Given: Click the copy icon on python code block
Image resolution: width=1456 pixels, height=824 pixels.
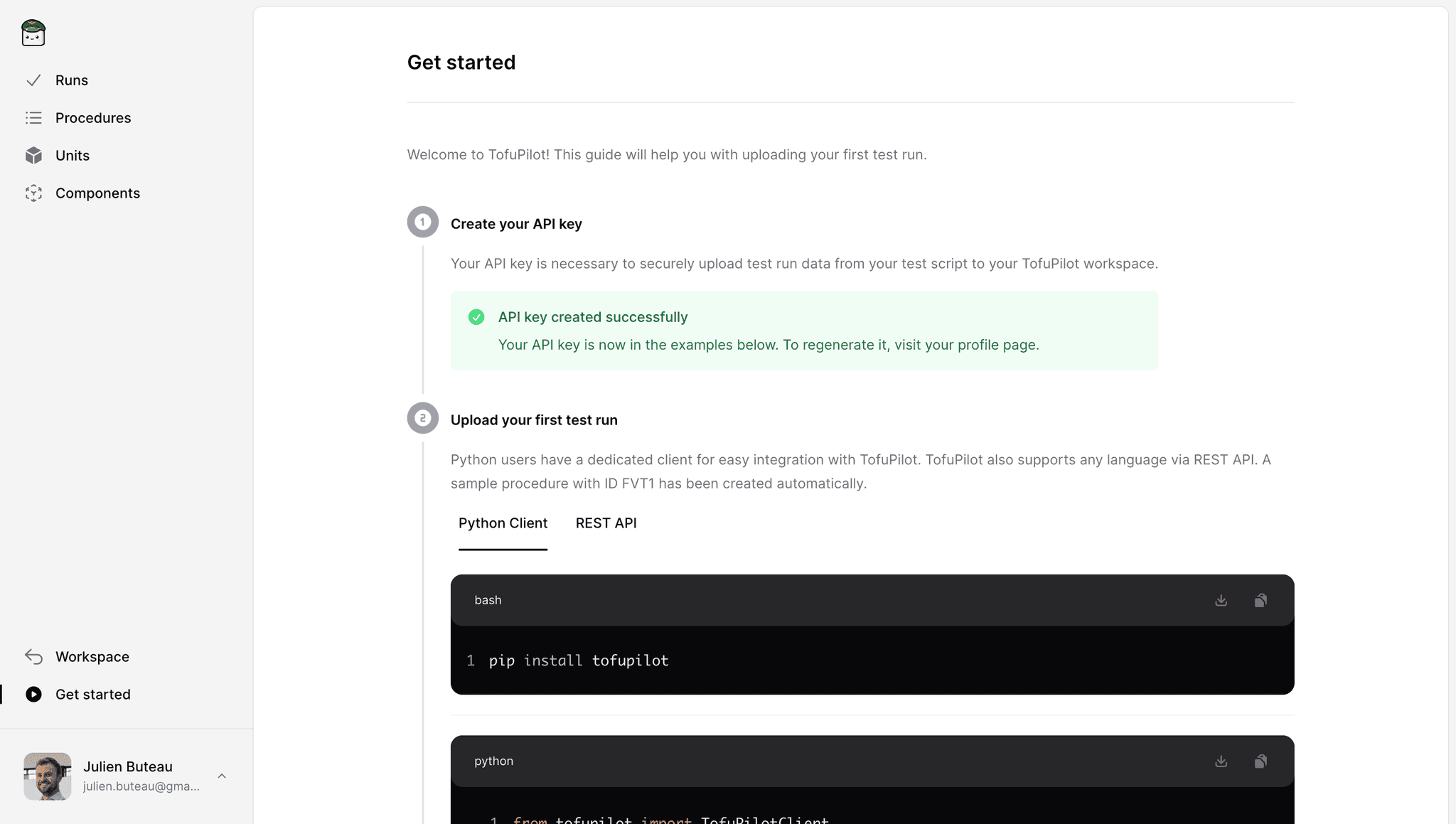Looking at the screenshot, I should [1261, 761].
